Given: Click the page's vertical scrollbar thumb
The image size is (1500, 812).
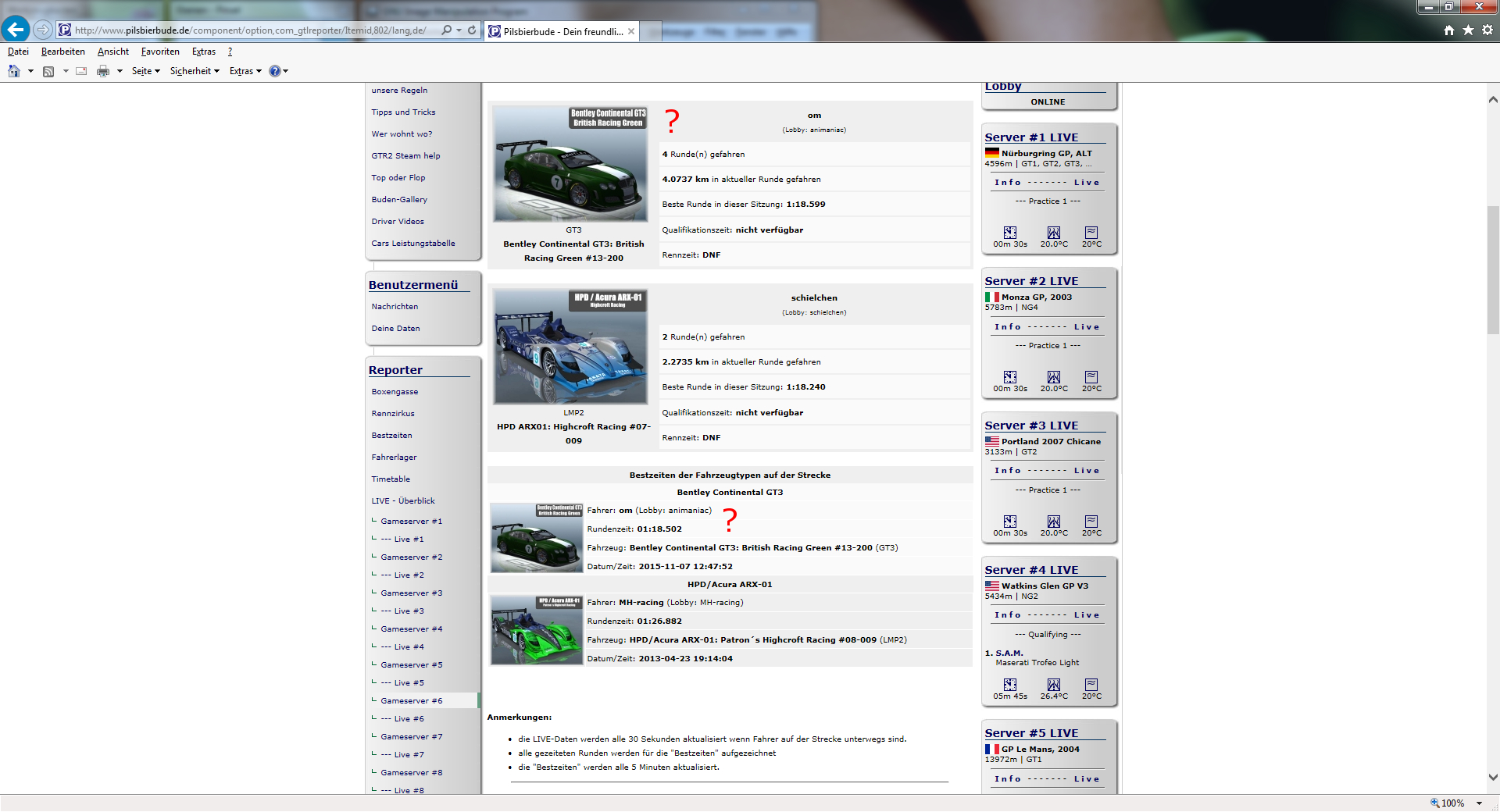Looking at the screenshot, I should (1492, 269).
